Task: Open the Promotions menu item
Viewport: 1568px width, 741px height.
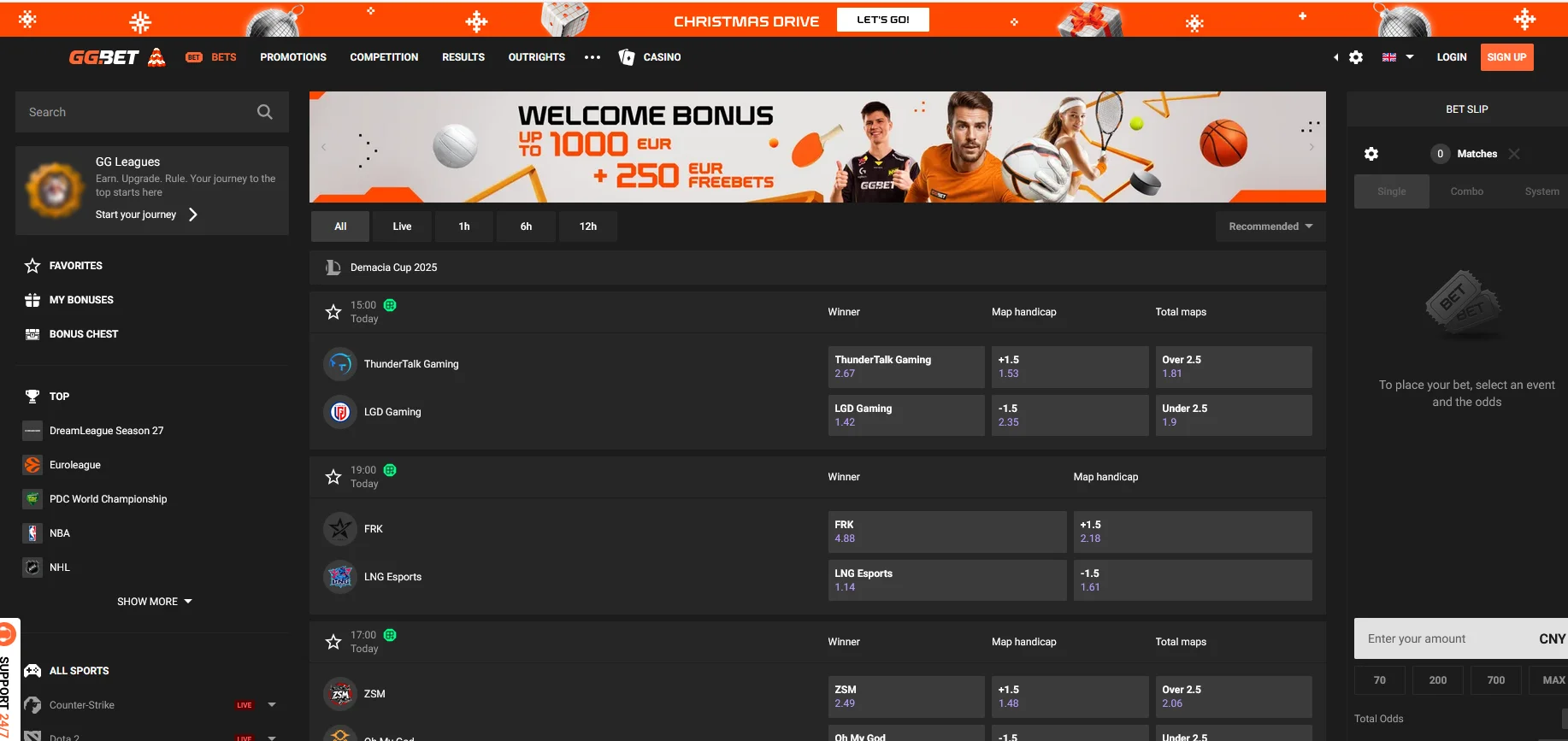Action: pos(293,57)
